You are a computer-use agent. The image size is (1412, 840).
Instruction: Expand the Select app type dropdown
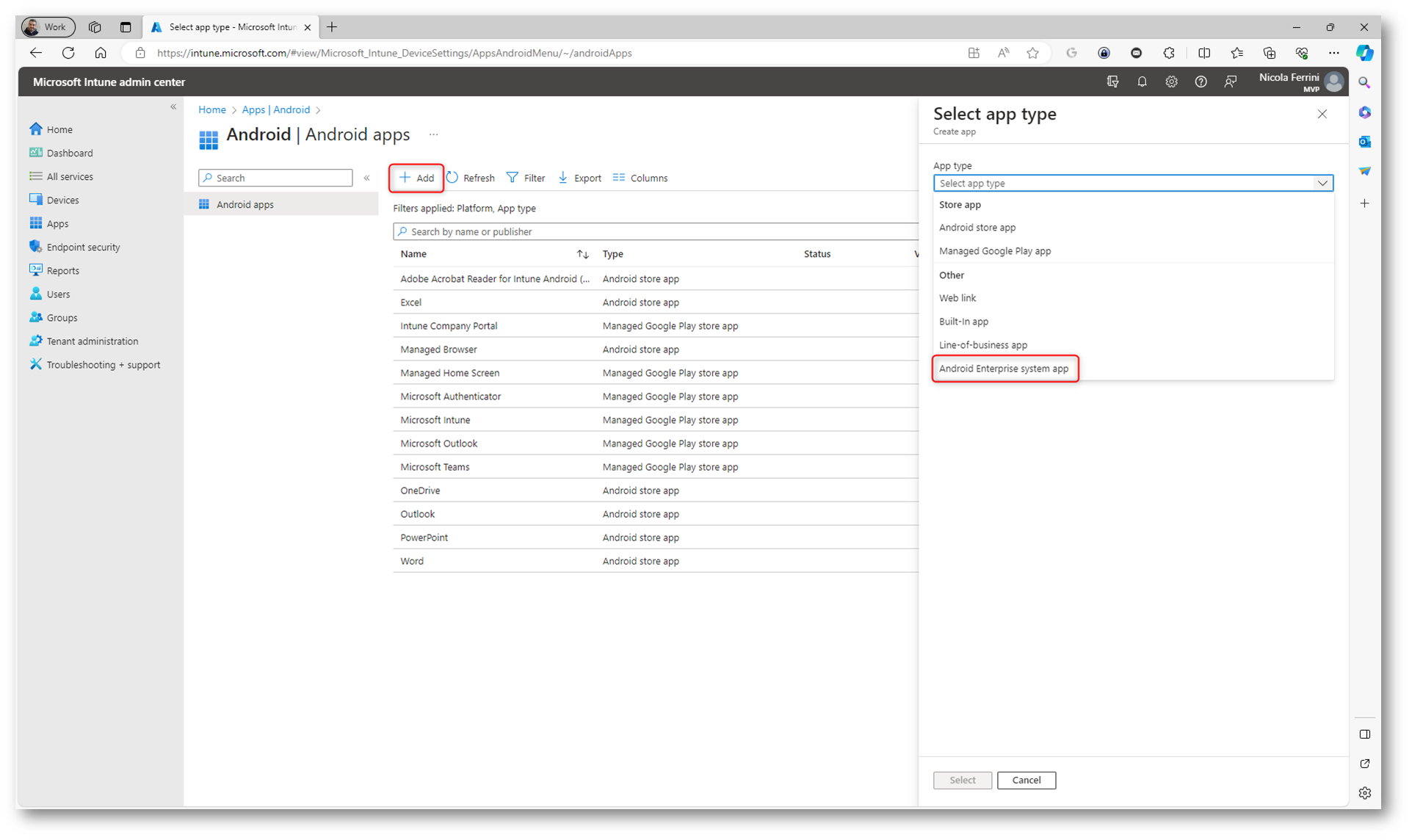(x=1132, y=183)
